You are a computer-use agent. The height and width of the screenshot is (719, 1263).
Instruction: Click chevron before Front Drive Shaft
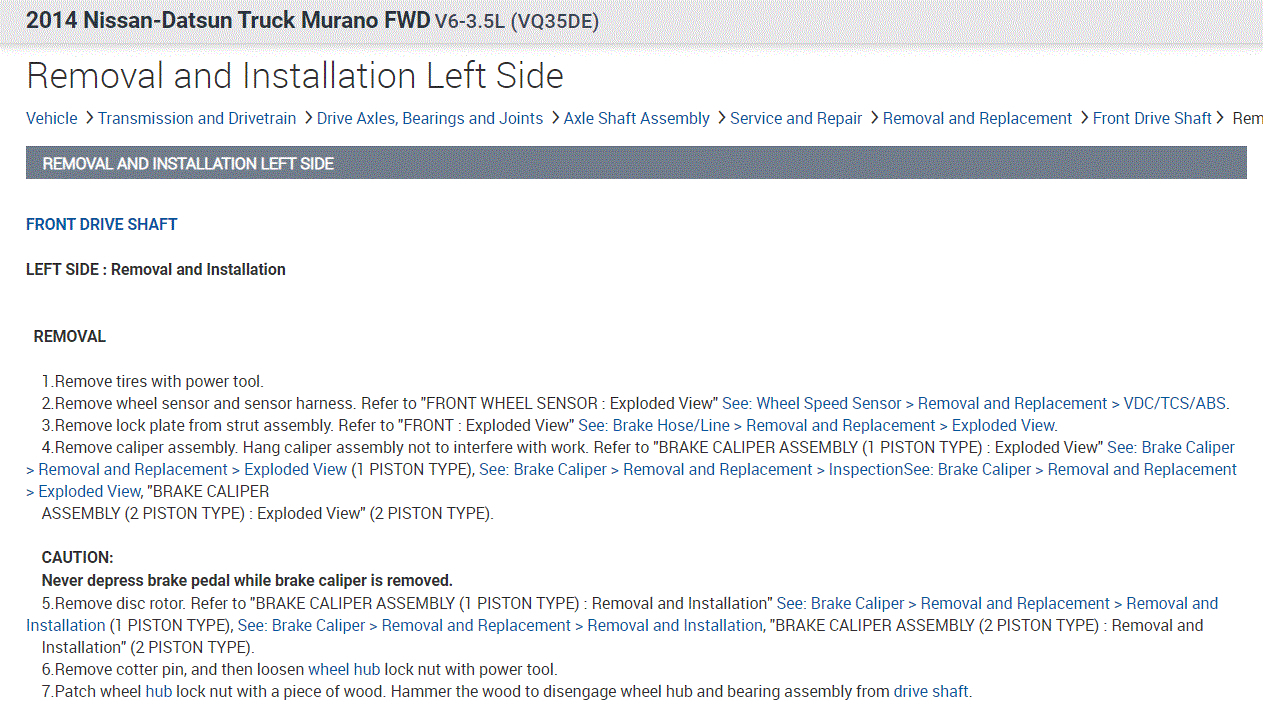tap(1083, 118)
